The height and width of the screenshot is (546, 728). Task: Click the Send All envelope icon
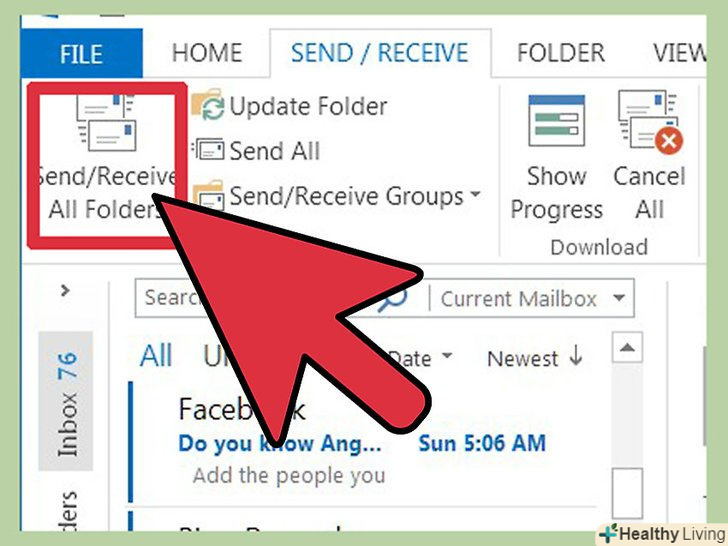click(x=208, y=150)
